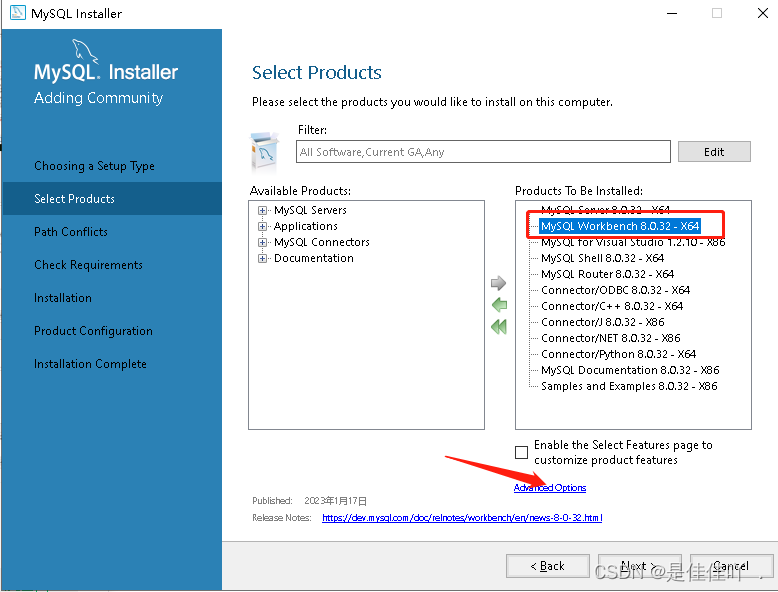778x592 pixels.
Task: Select Connector/ODBC 8.0.32 - X64
Action: tap(615, 290)
